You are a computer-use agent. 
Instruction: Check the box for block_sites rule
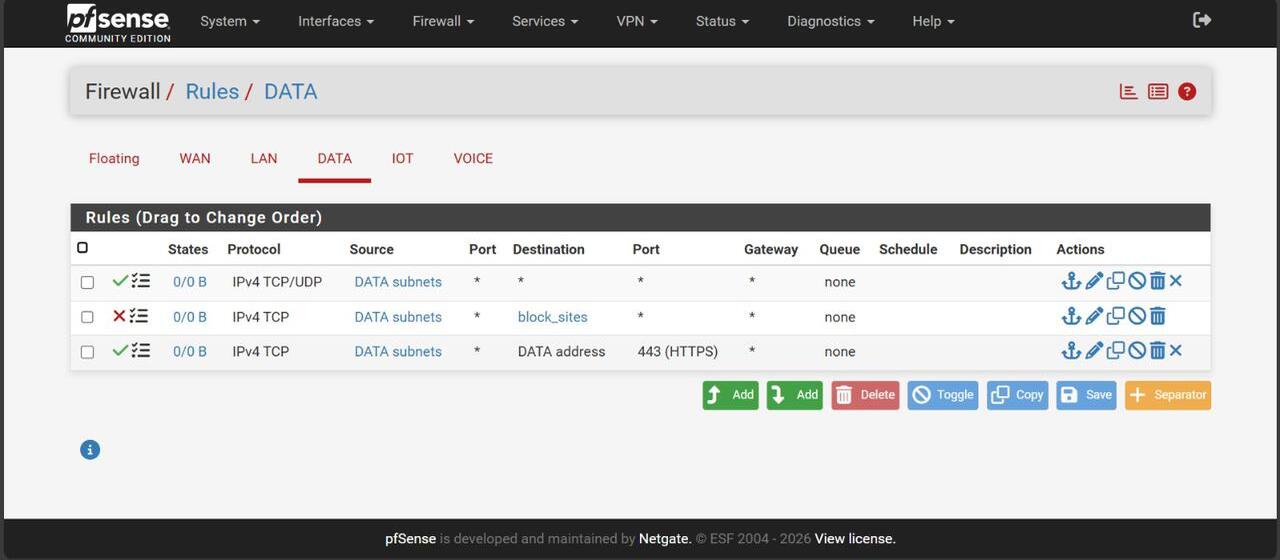87,317
